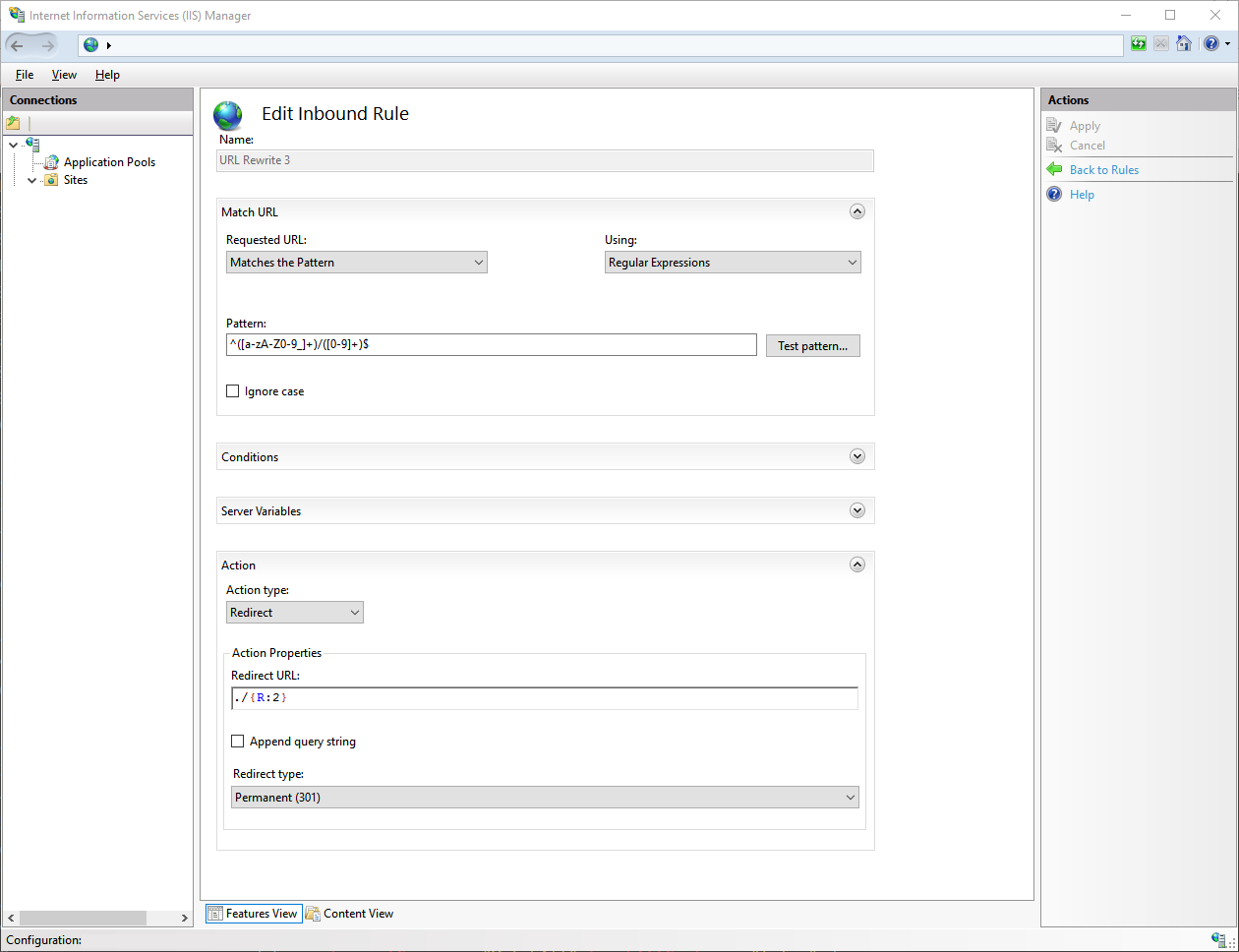Image resolution: width=1239 pixels, height=952 pixels.
Task: Open the Requested URL dropdown
Action: tap(357, 263)
